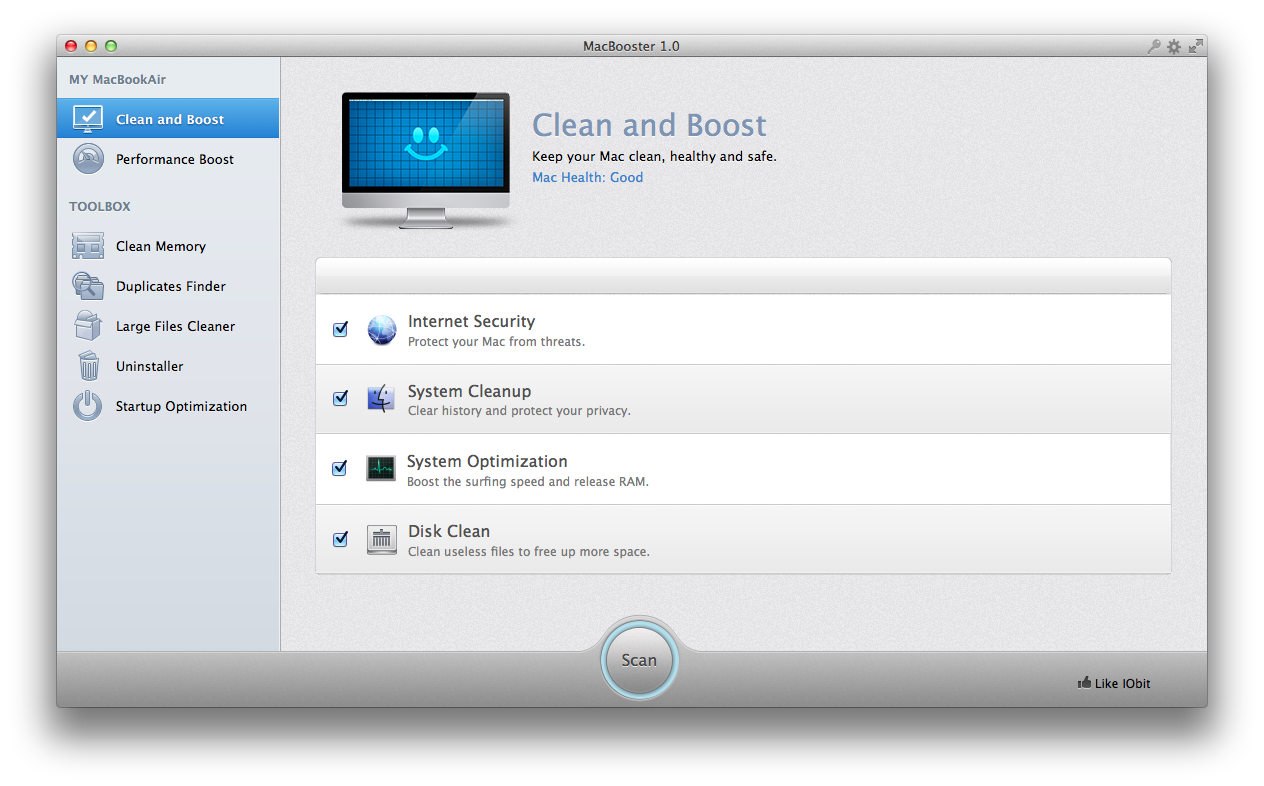
Task: Click the System Optimization monitor icon
Action: [381, 468]
